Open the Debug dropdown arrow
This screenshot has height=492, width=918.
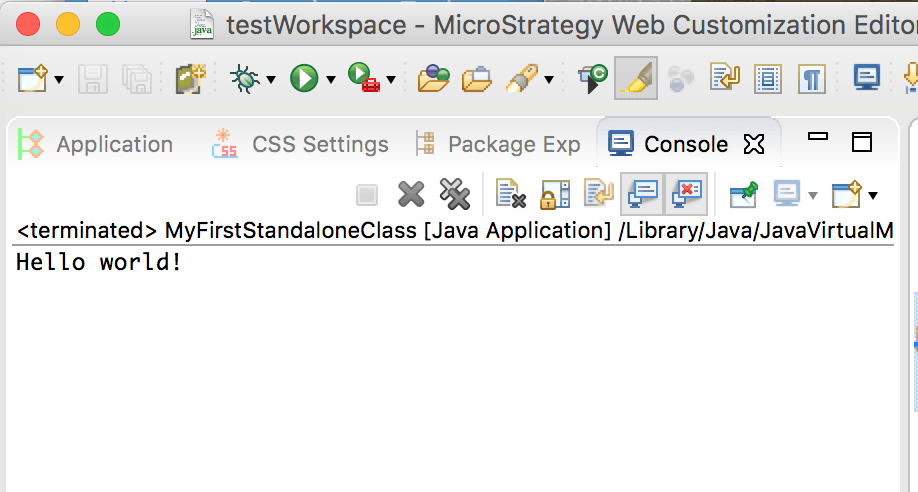tap(270, 79)
